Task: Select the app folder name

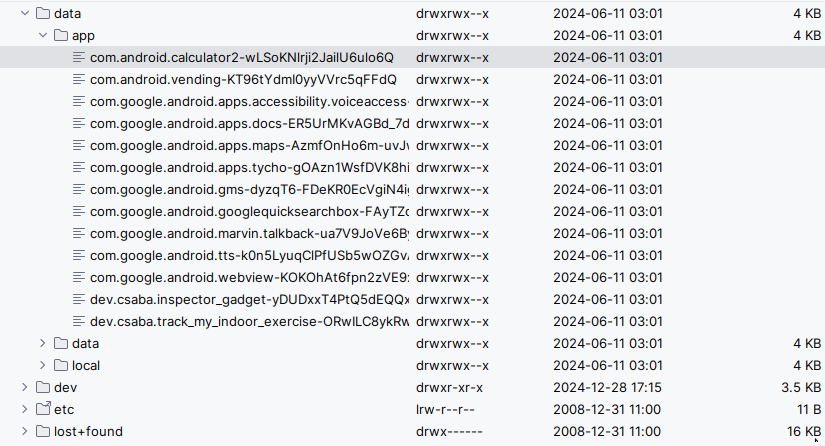Action: click(83, 36)
